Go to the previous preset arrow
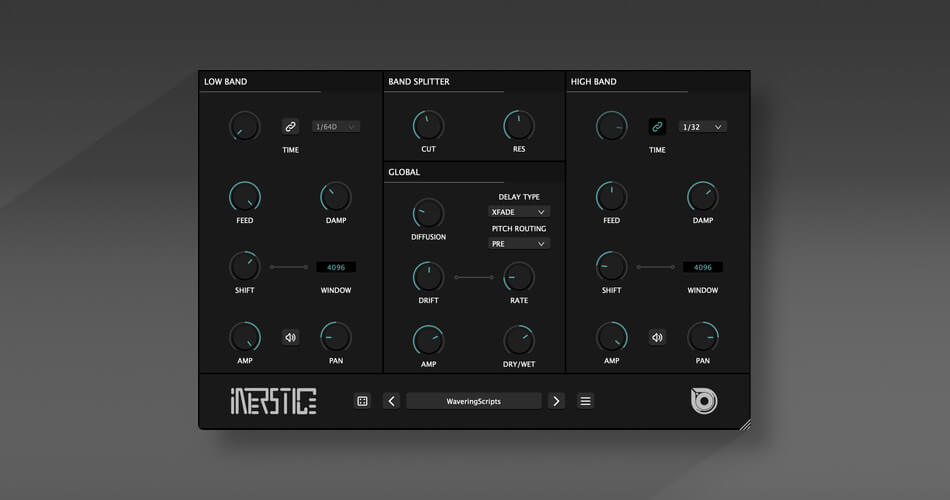950x500 pixels. 391,401
